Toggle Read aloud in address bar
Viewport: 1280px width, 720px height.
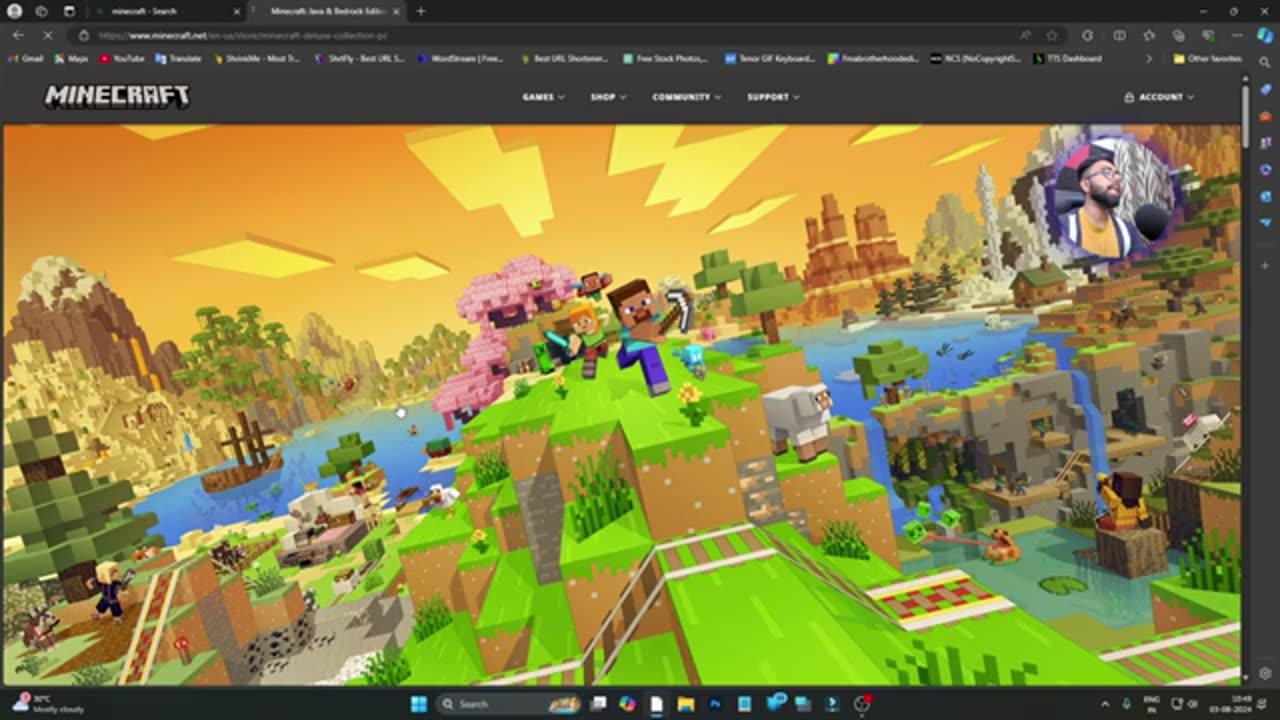(x=1026, y=35)
